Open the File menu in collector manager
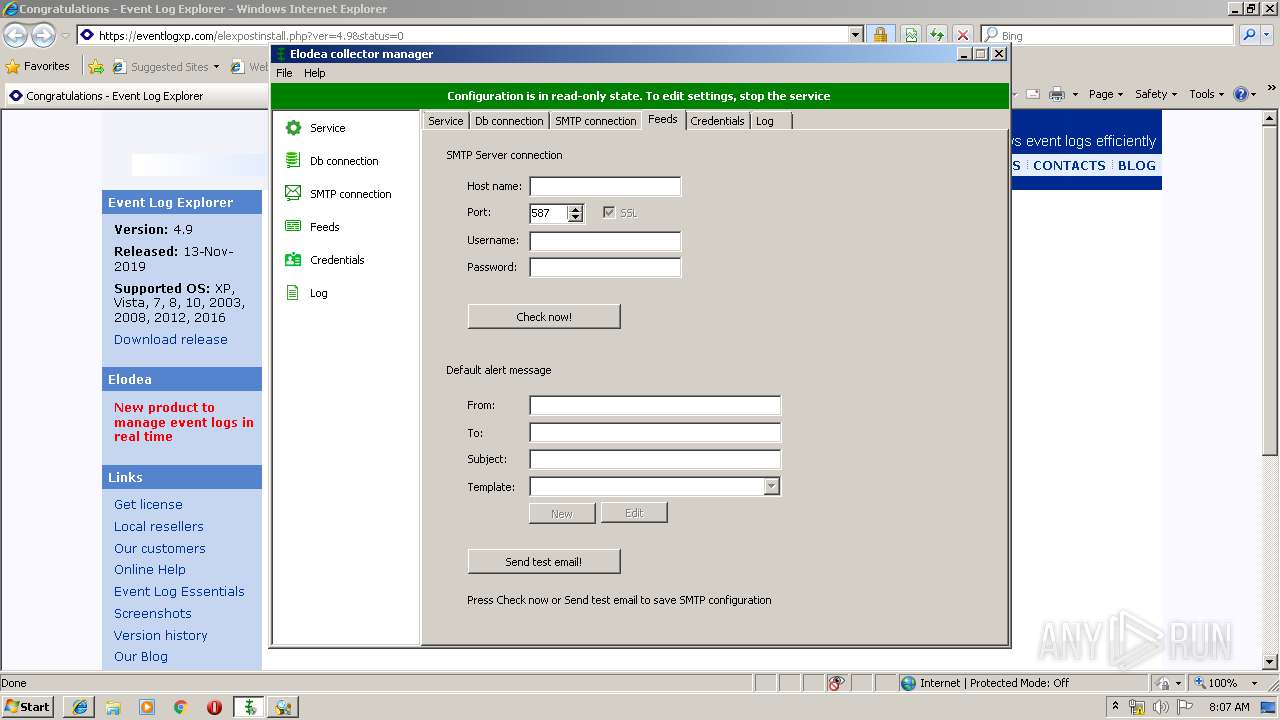 click(x=284, y=73)
